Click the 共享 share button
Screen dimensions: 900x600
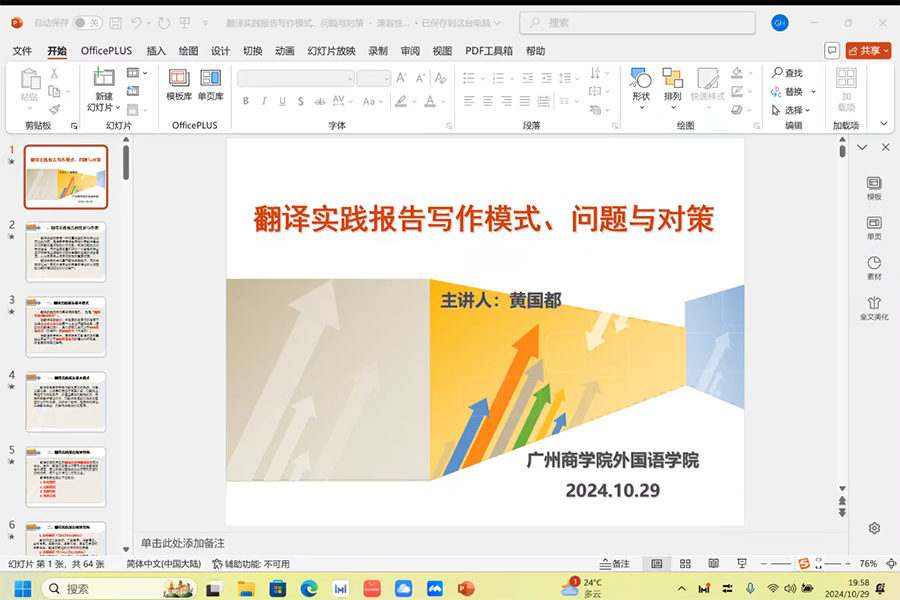click(867, 51)
